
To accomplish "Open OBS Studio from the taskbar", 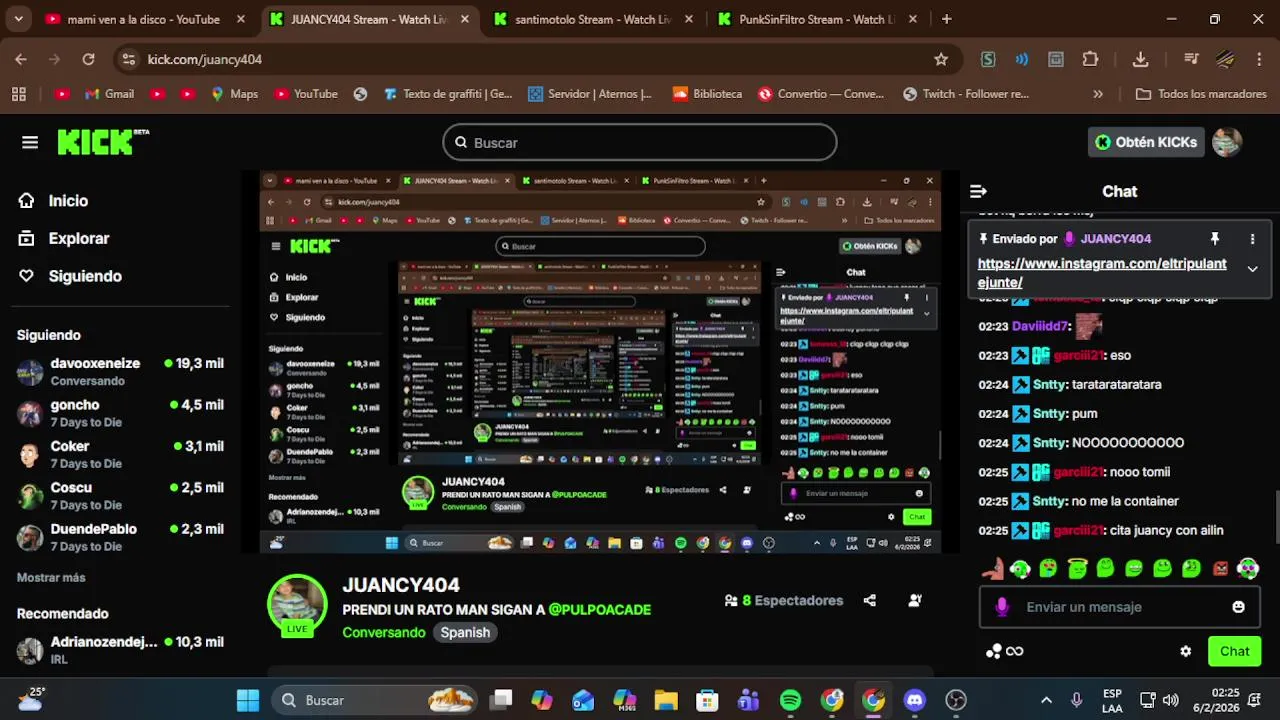I will pos(957,700).
